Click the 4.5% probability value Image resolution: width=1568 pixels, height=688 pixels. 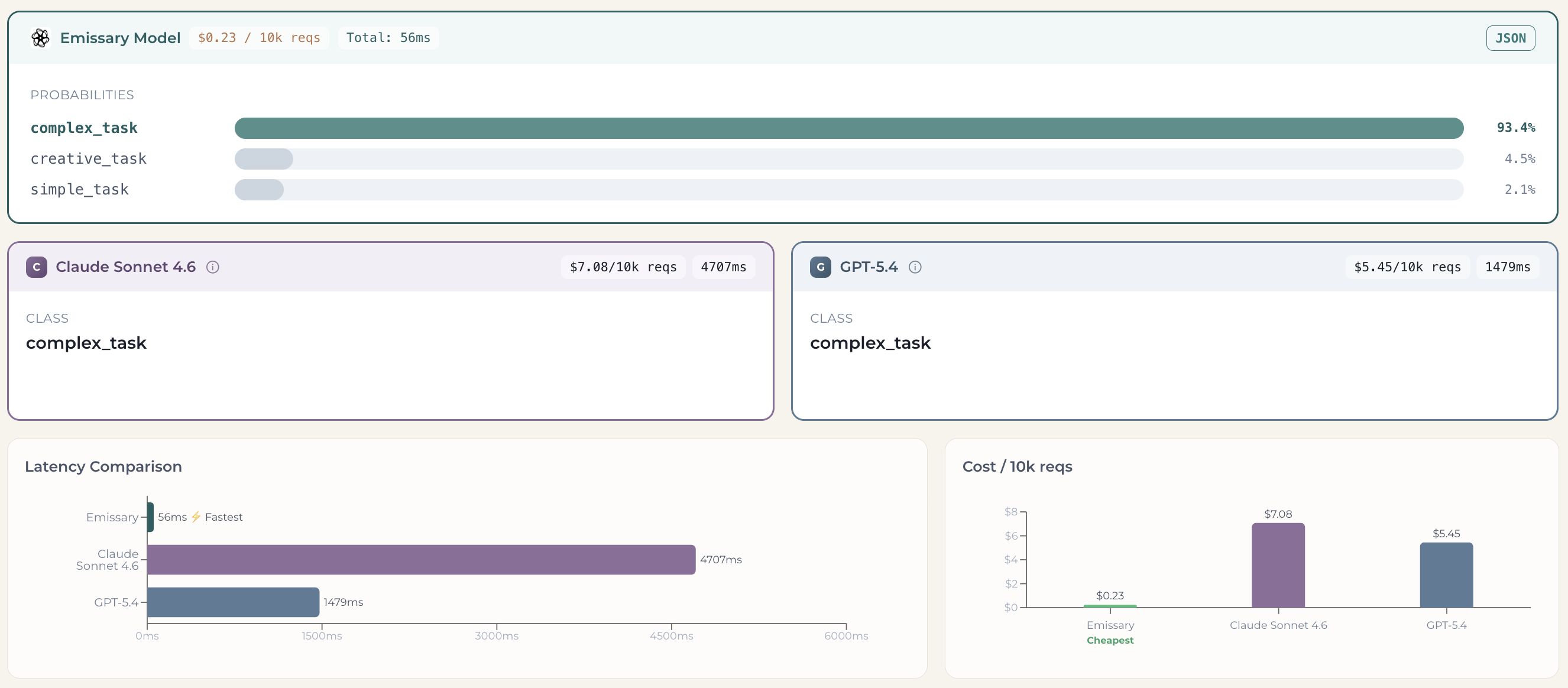click(1520, 160)
